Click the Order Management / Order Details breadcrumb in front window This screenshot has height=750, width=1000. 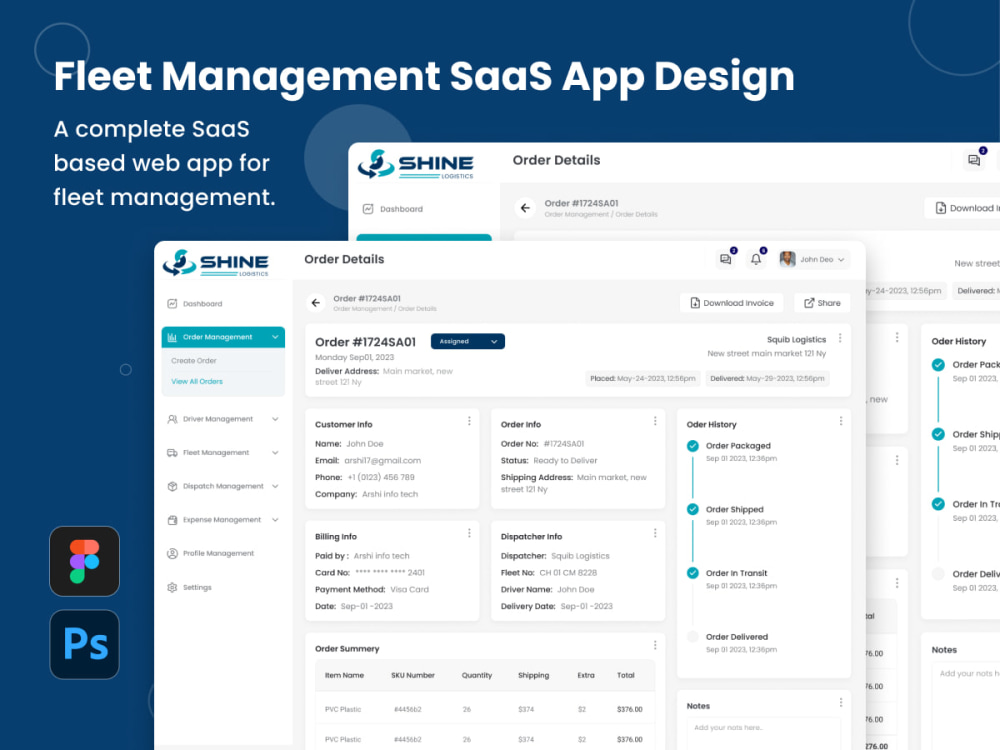pyautogui.click(x=385, y=309)
